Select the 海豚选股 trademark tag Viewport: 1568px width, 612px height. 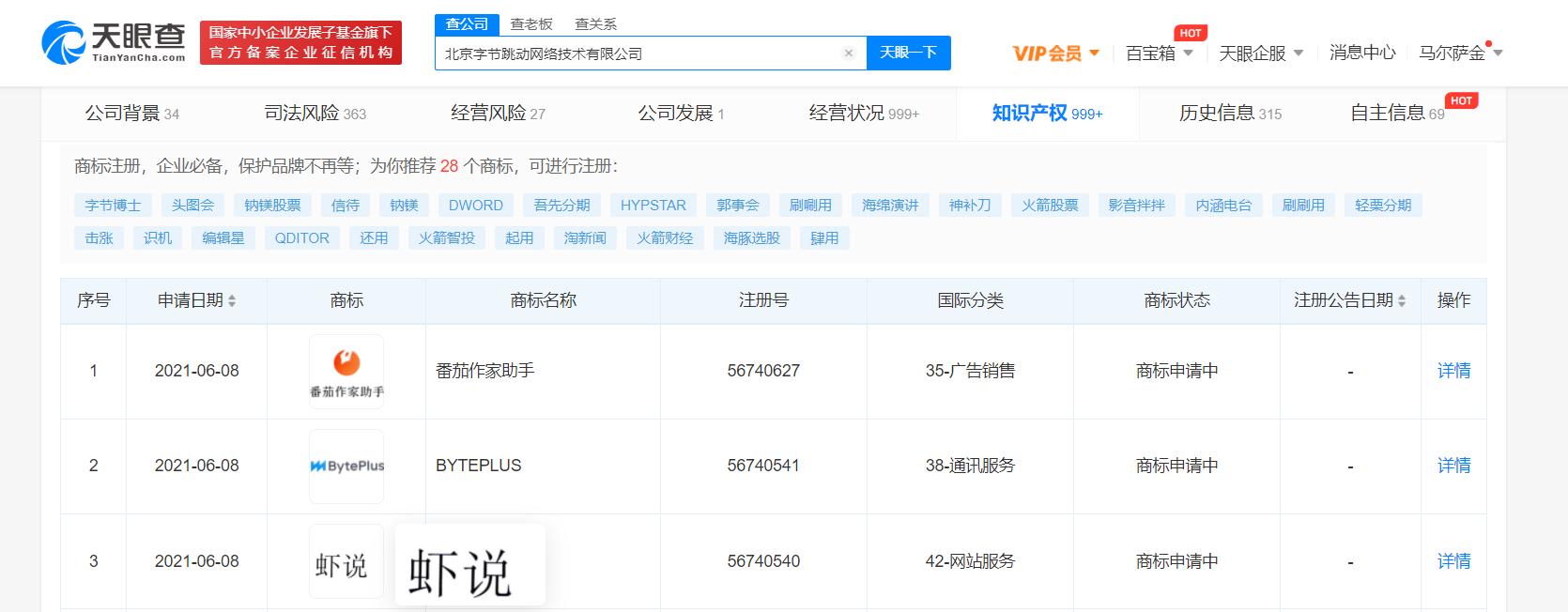[x=752, y=238]
